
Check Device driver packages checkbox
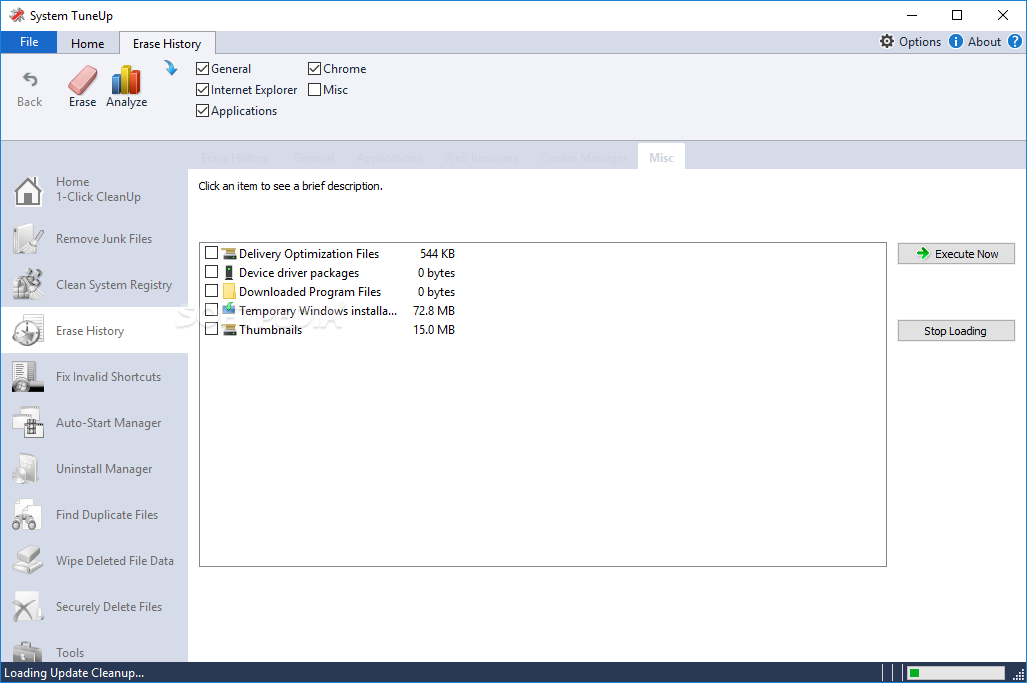click(x=212, y=272)
